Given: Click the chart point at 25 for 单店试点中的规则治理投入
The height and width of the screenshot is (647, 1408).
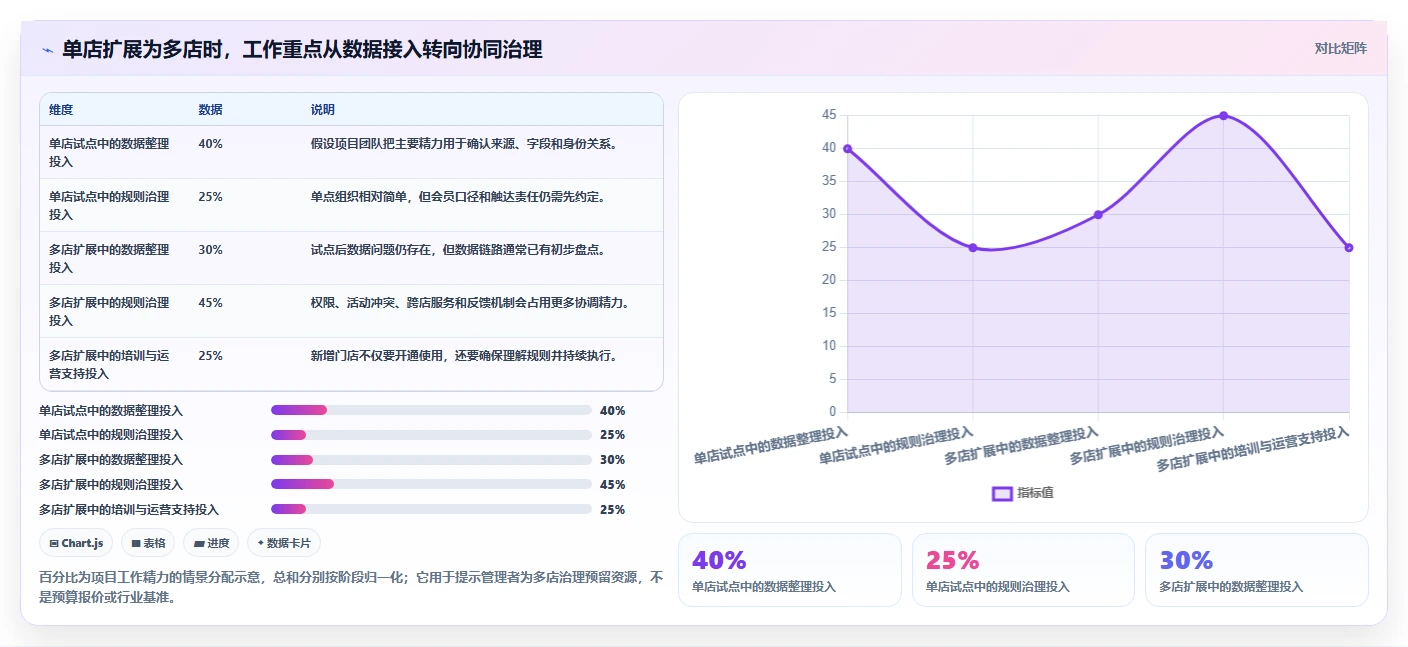Looking at the screenshot, I should (x=973, y=247).
